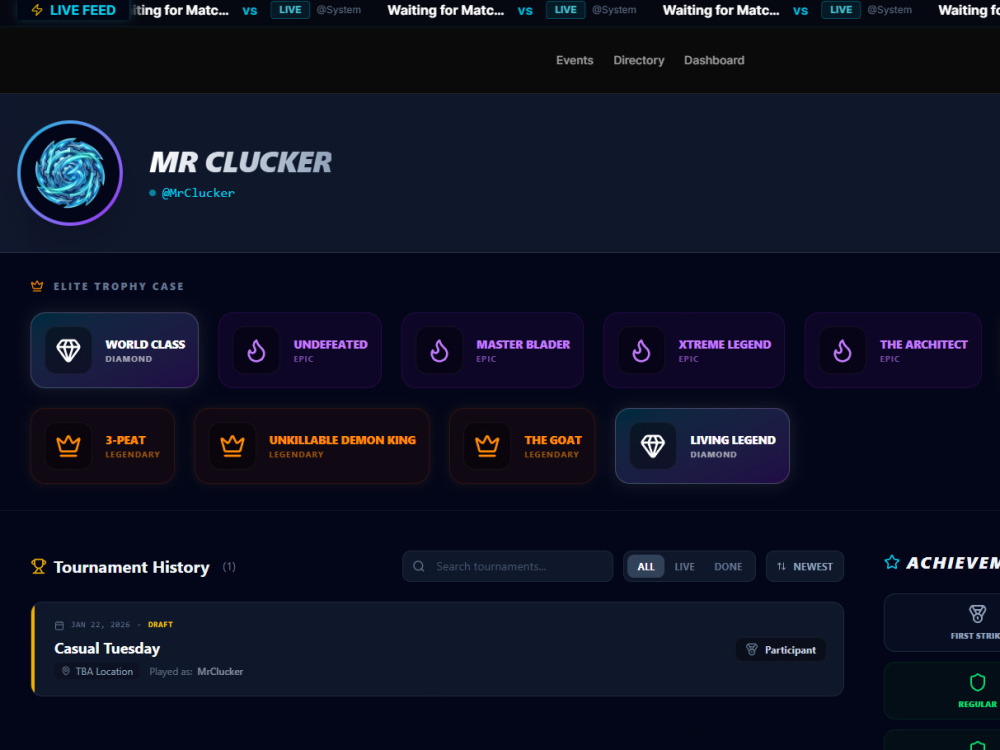Image resolution: width=1000 pixels, height=750 pixels.
Task: Click the search magnifier icon
Action: coord(419,566)
